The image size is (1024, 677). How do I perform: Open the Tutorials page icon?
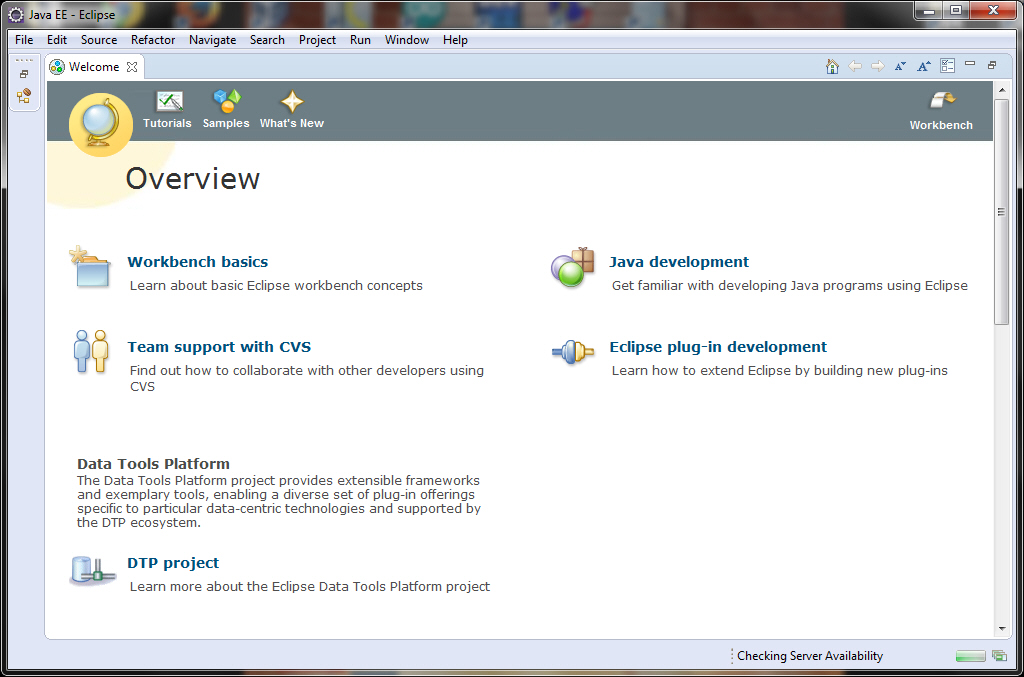tap(169, 101)
